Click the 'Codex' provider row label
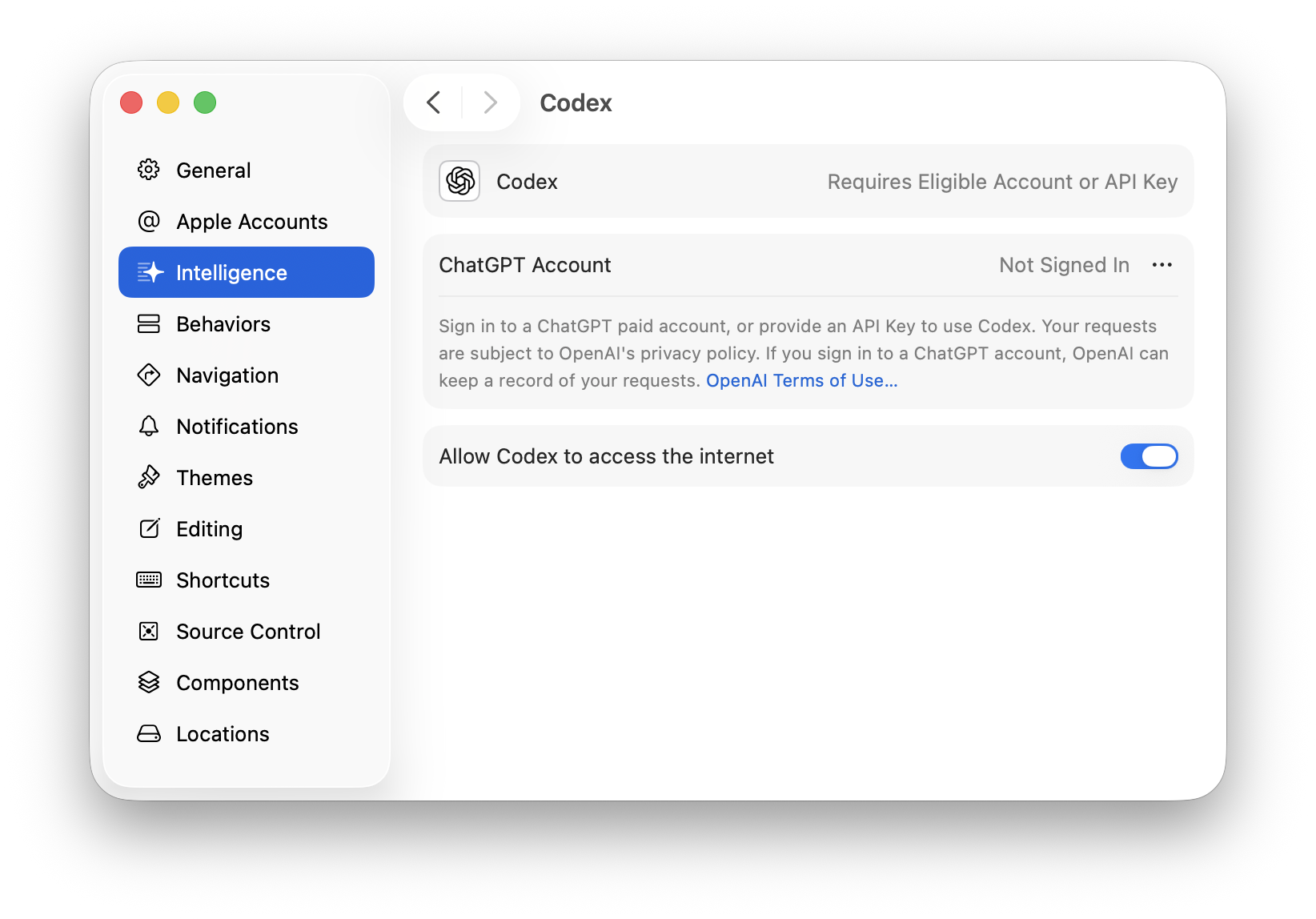The image size is (1316, 919). (x=527, y=182)
